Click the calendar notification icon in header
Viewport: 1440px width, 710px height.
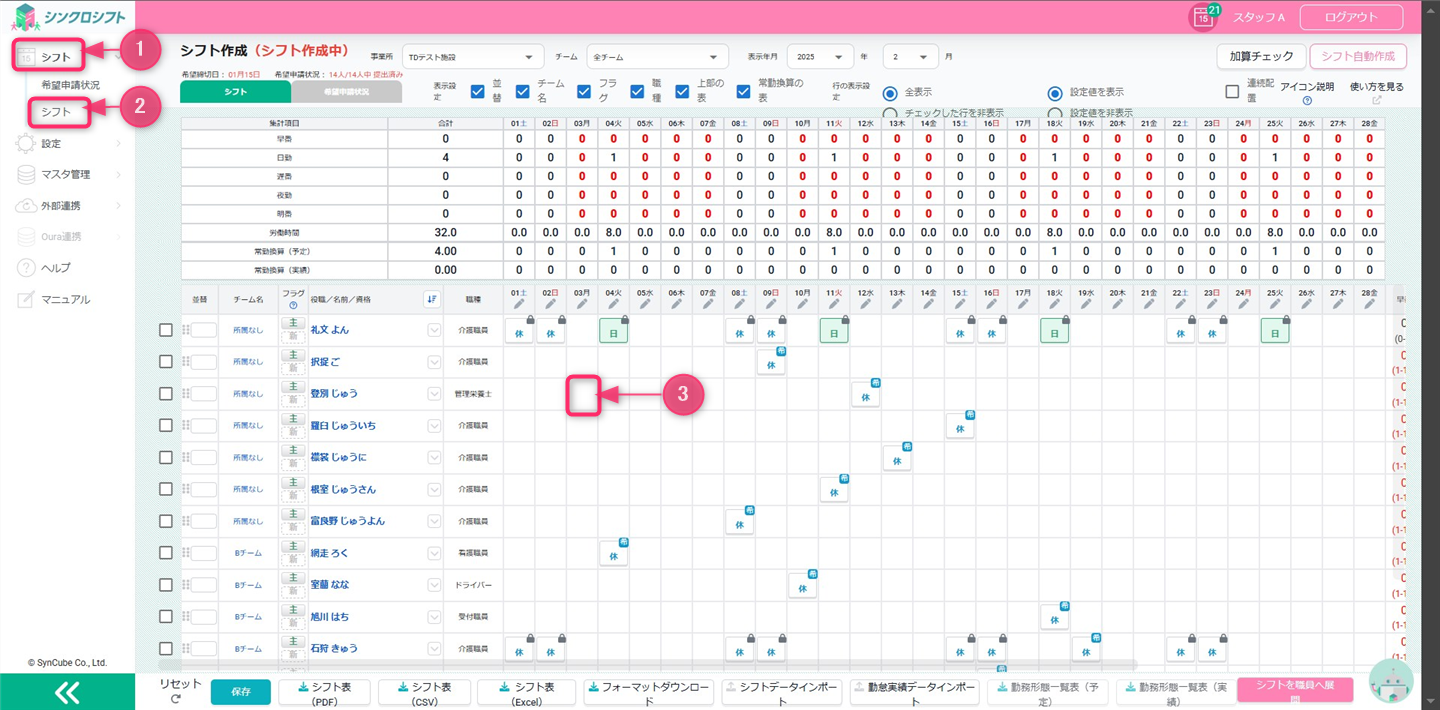[1202, 17]
